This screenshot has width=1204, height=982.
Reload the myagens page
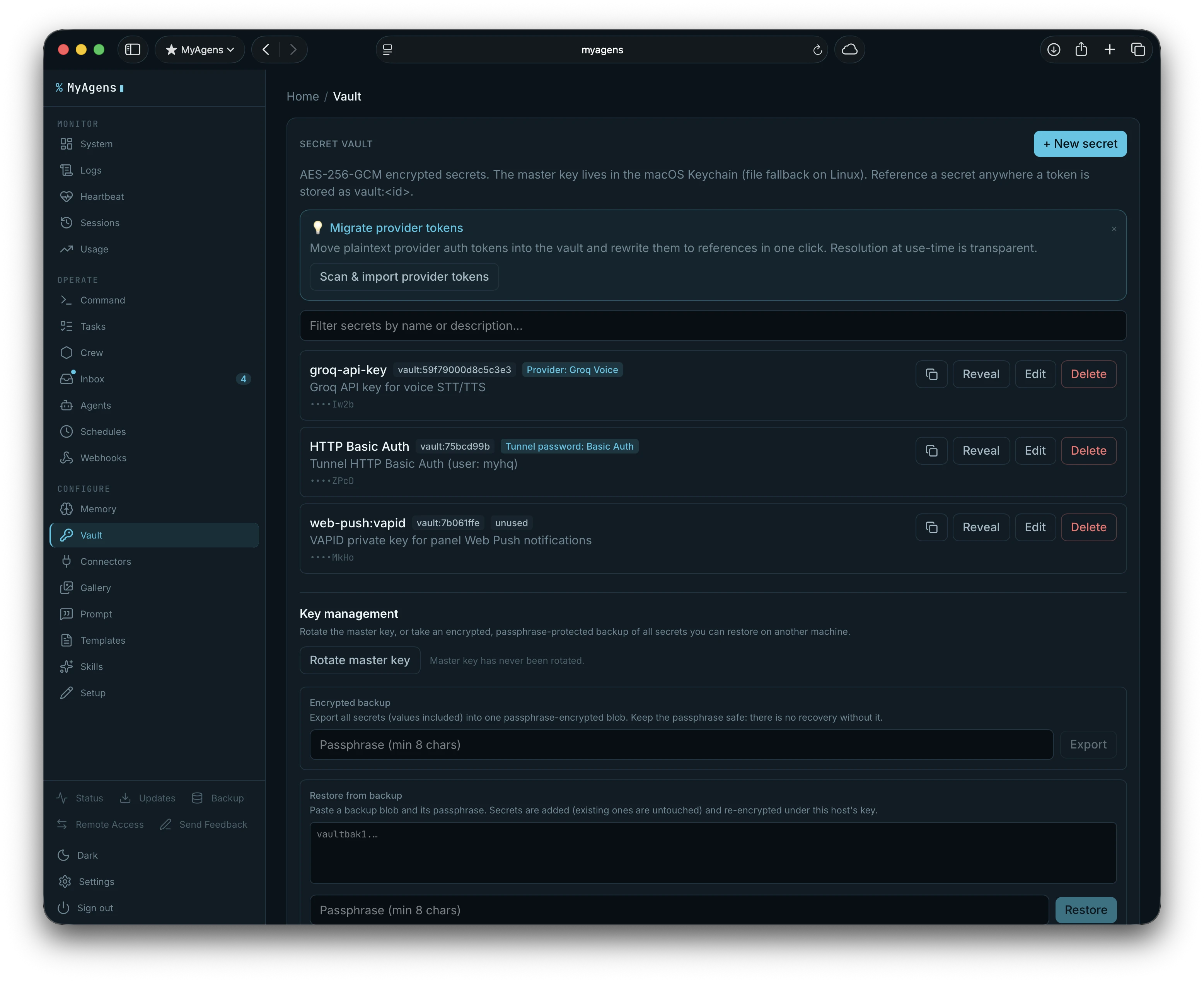(x=817, y=50)
